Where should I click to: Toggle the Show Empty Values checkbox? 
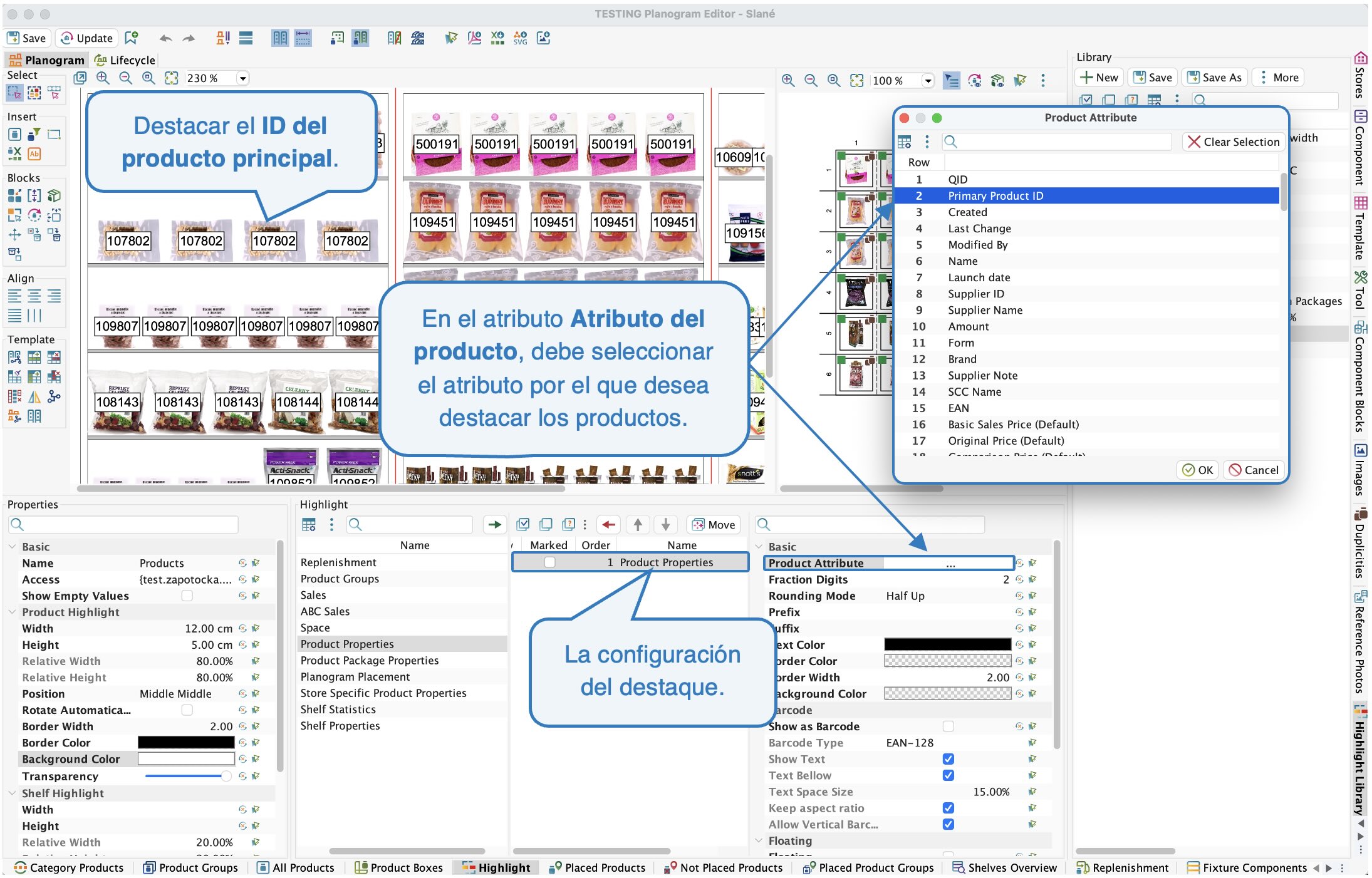tap(187, 596)
